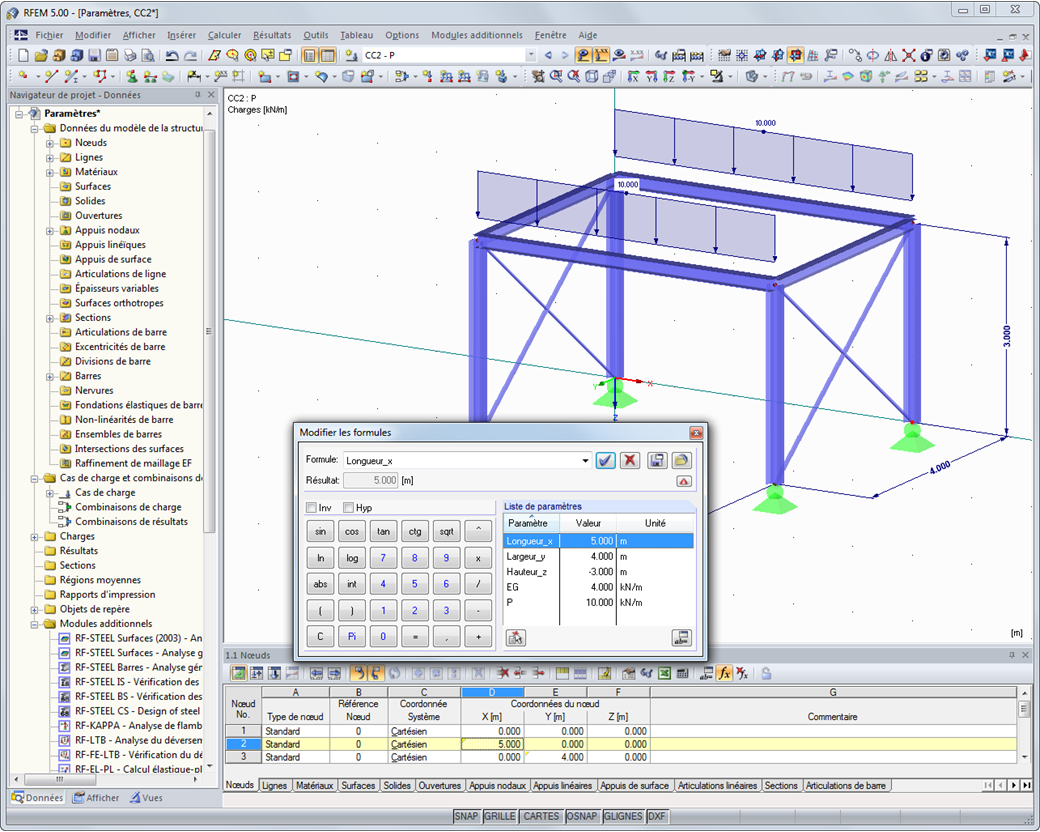Enable the Inv checkbox in the formula dialog
1040x832 pixels.
coord(311,507)
